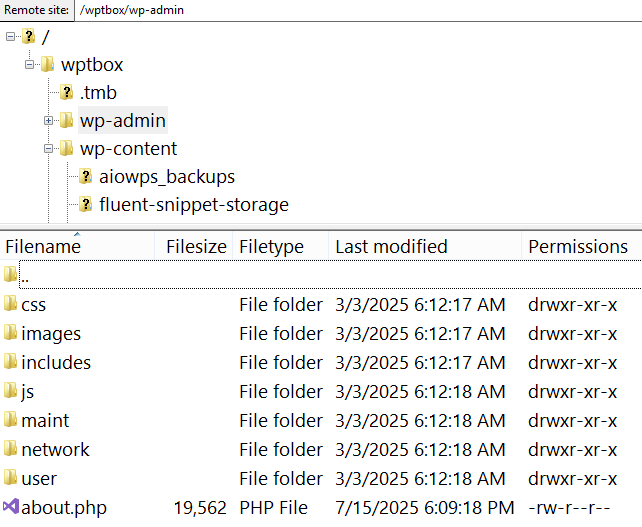Click the Remote site path input field

pyautogui.click(x=358, y=10)
